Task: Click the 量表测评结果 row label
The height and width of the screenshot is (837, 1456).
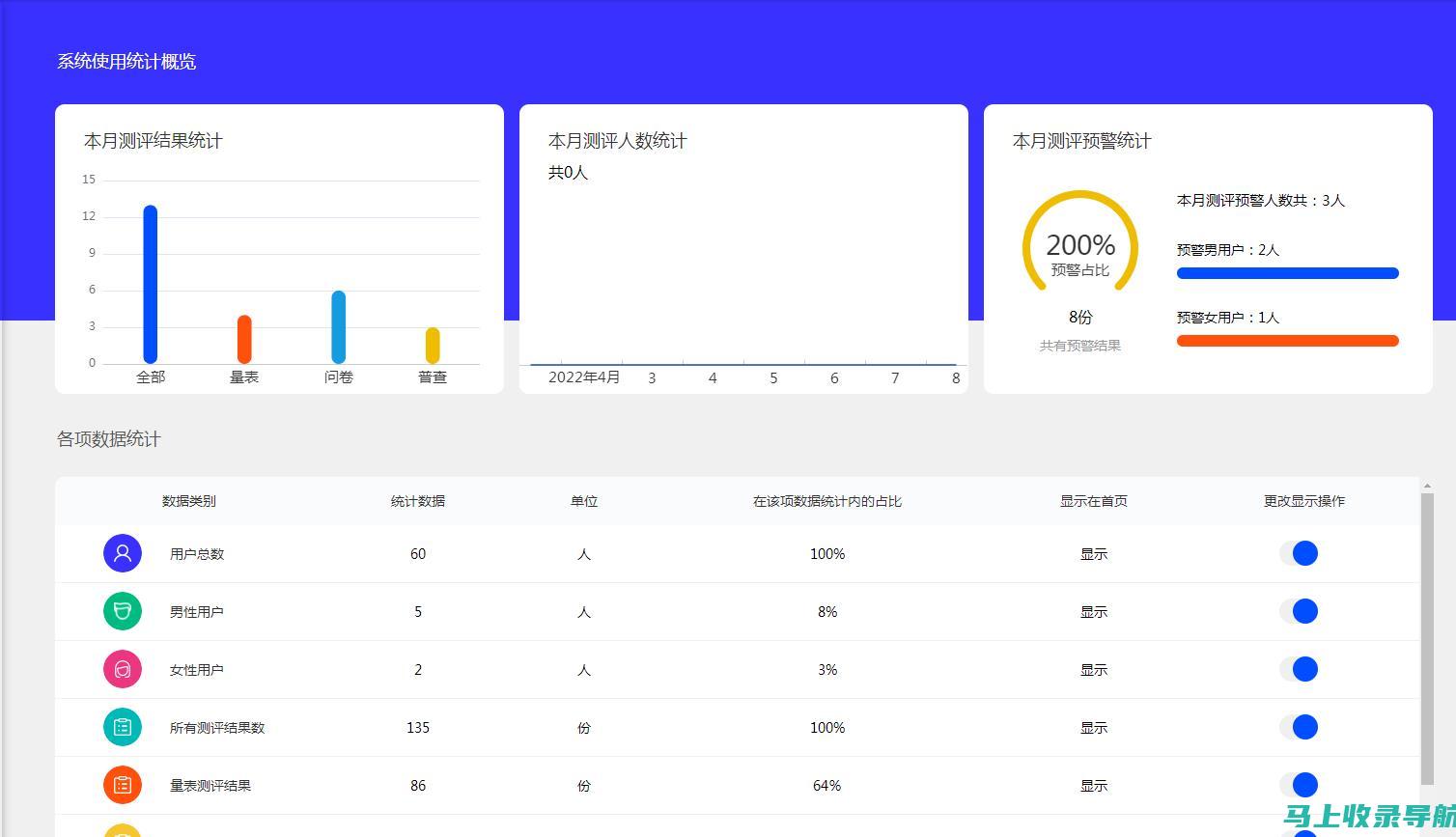Action: tap(210, 786)
